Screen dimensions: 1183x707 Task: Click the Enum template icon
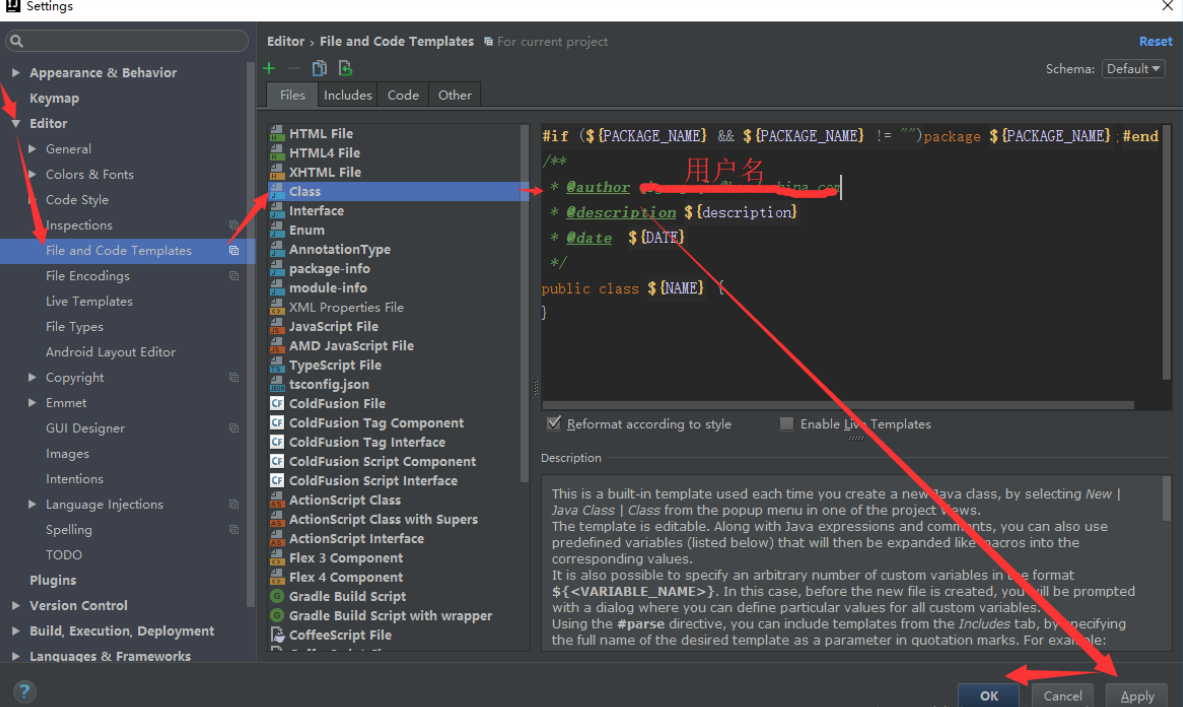click(277, 230)
